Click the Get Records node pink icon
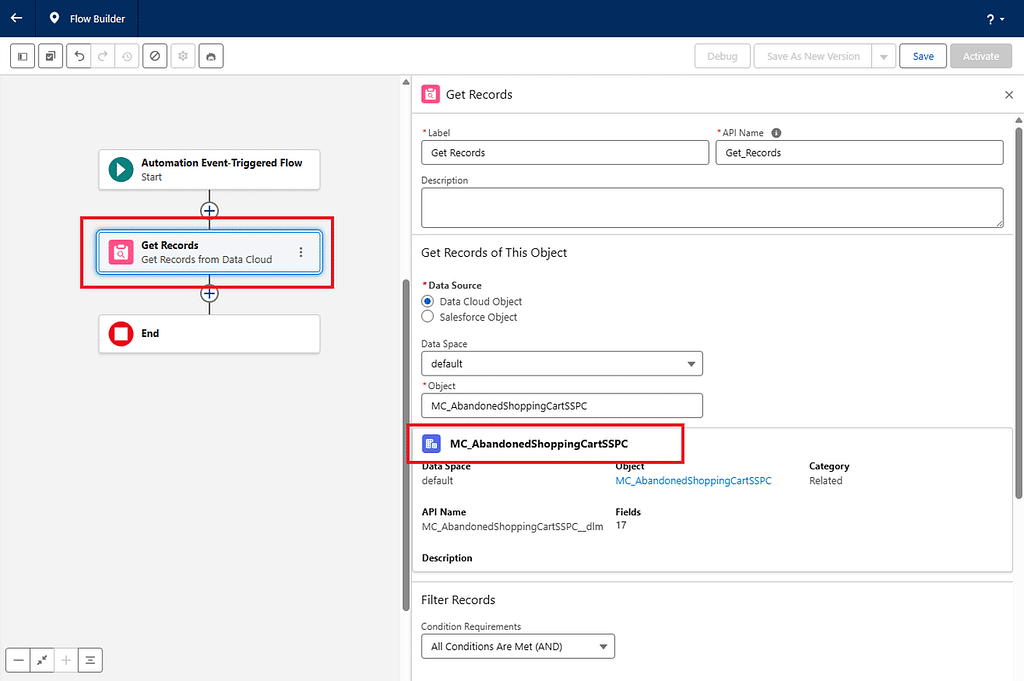This screenshot has width=1024, height=681. tap(121, 252)
